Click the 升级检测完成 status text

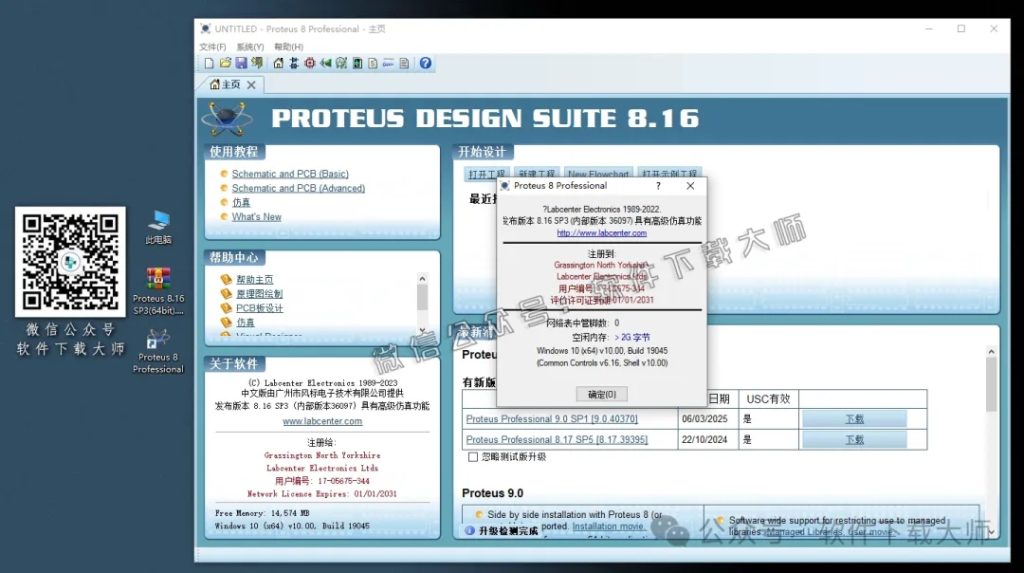coord(509,531)
